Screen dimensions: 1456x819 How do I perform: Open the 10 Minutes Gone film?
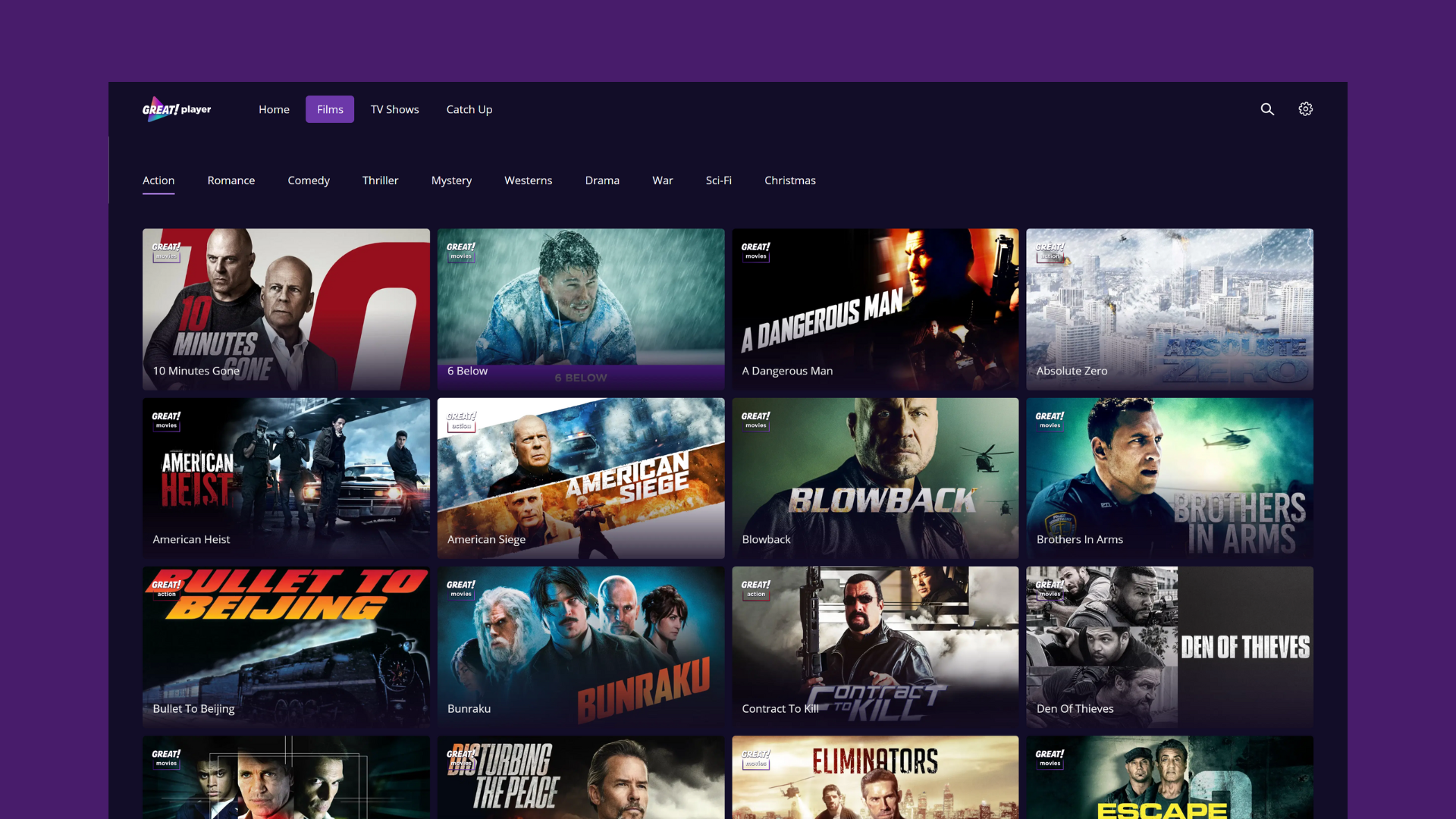click(x=286, y=309)
